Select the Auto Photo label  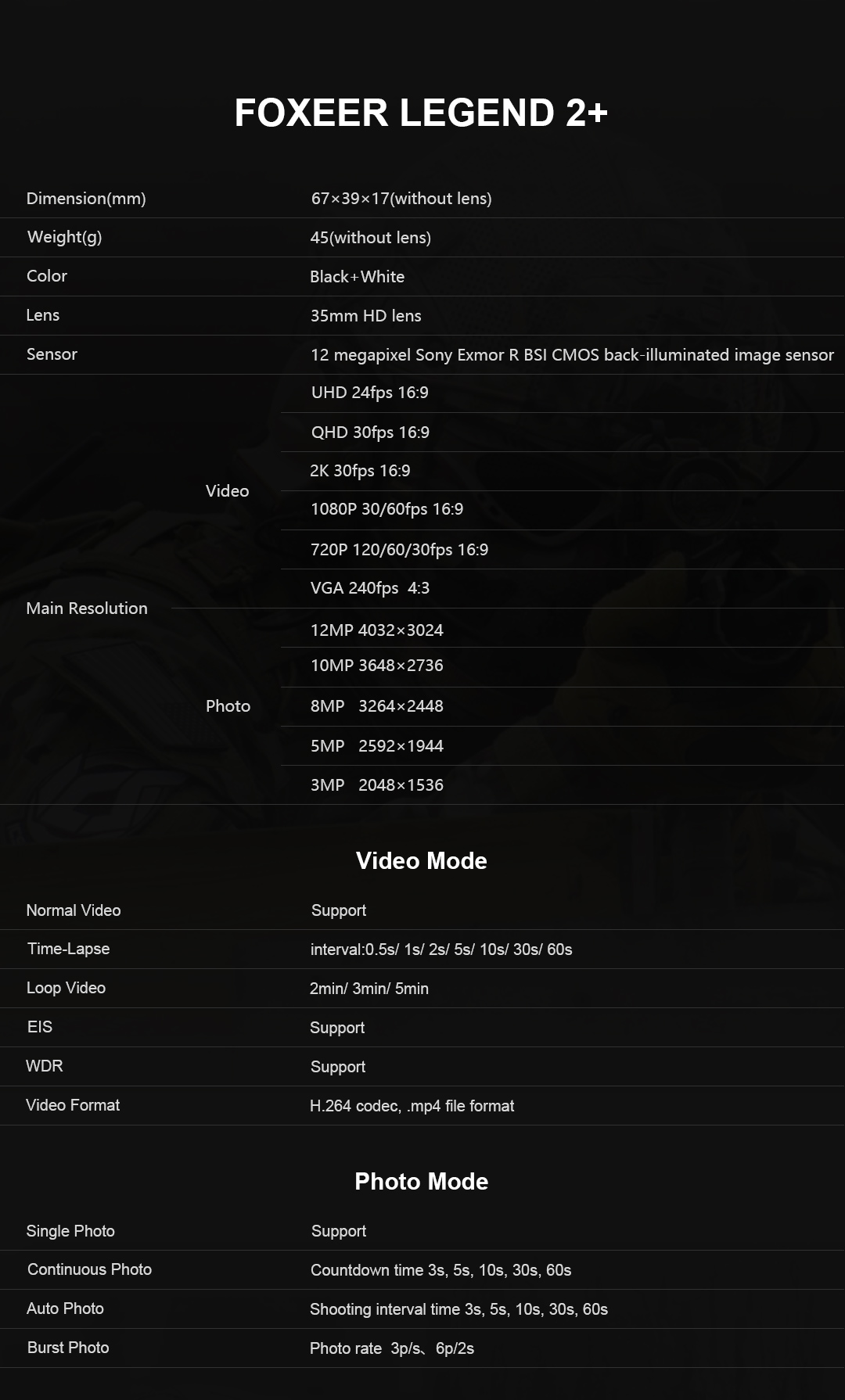tap(65, 1308)
